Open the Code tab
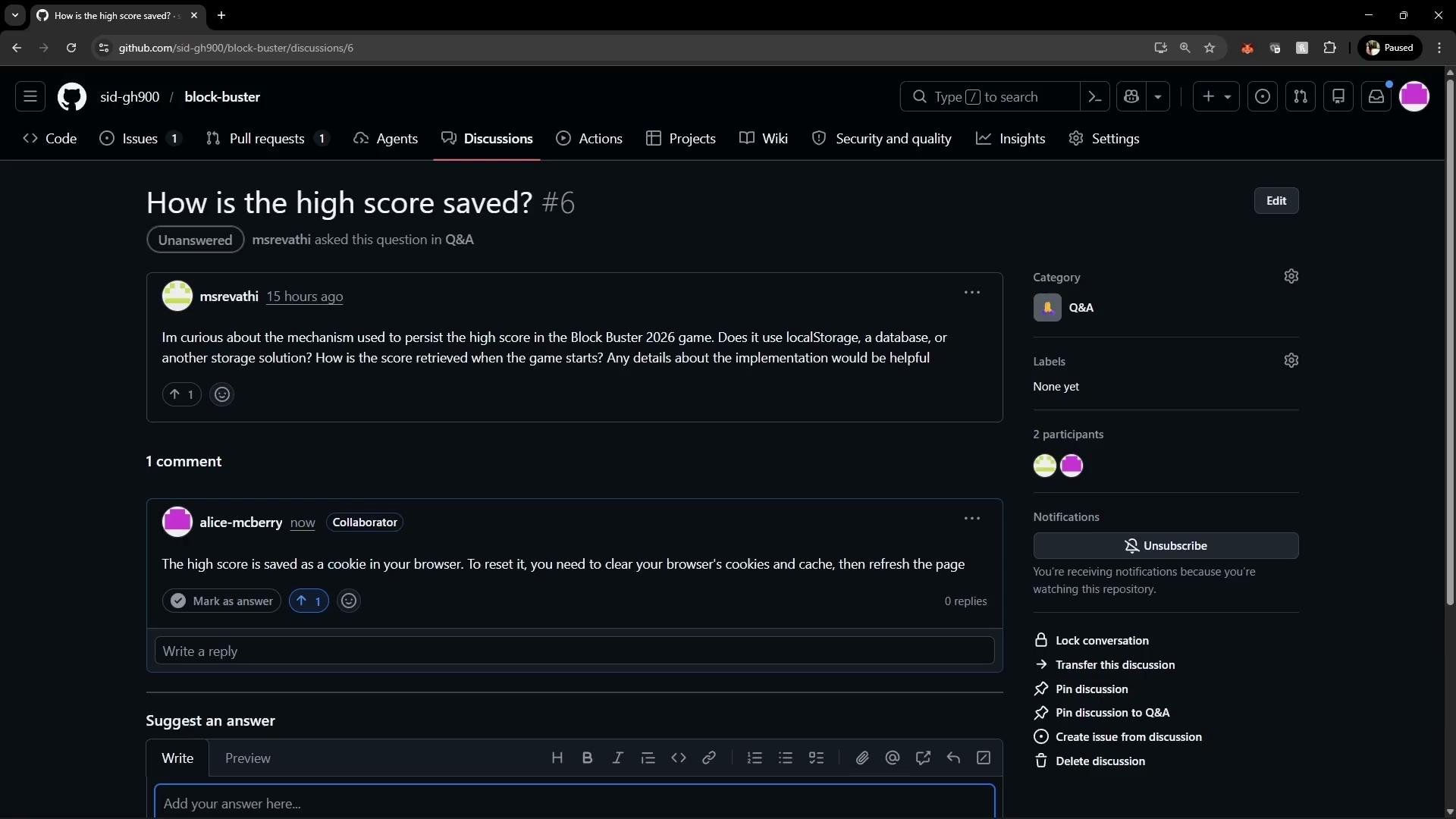This screenshot has width=1456, height=819. [50, 139]
